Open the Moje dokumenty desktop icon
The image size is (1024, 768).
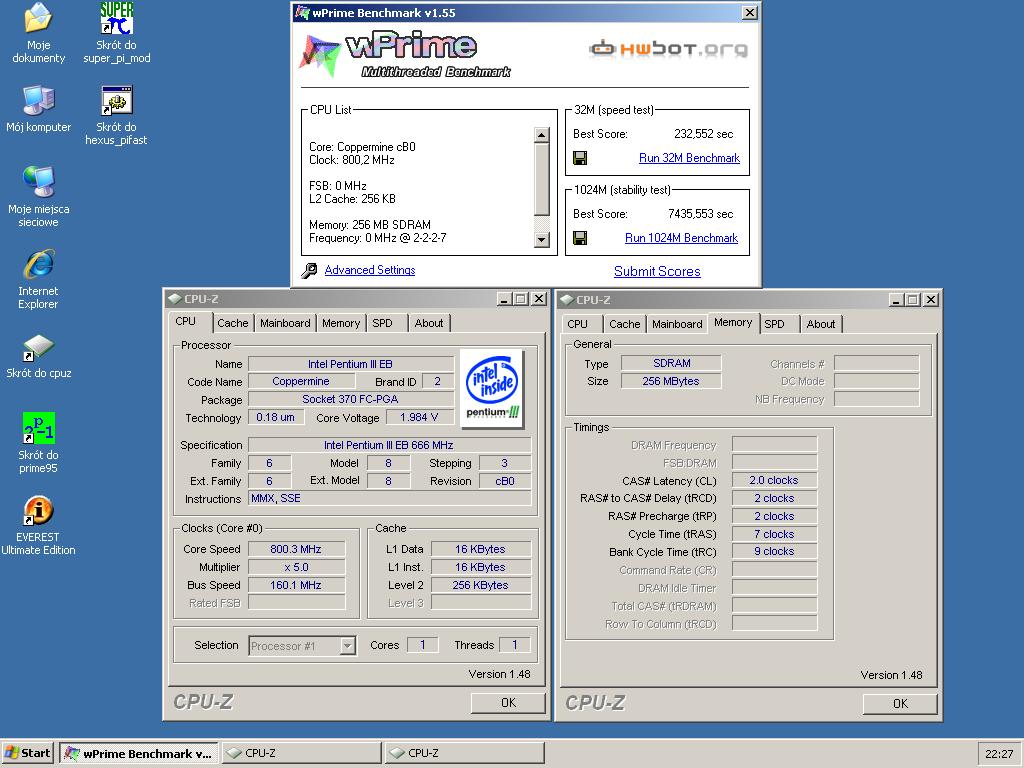pos(39,33)
